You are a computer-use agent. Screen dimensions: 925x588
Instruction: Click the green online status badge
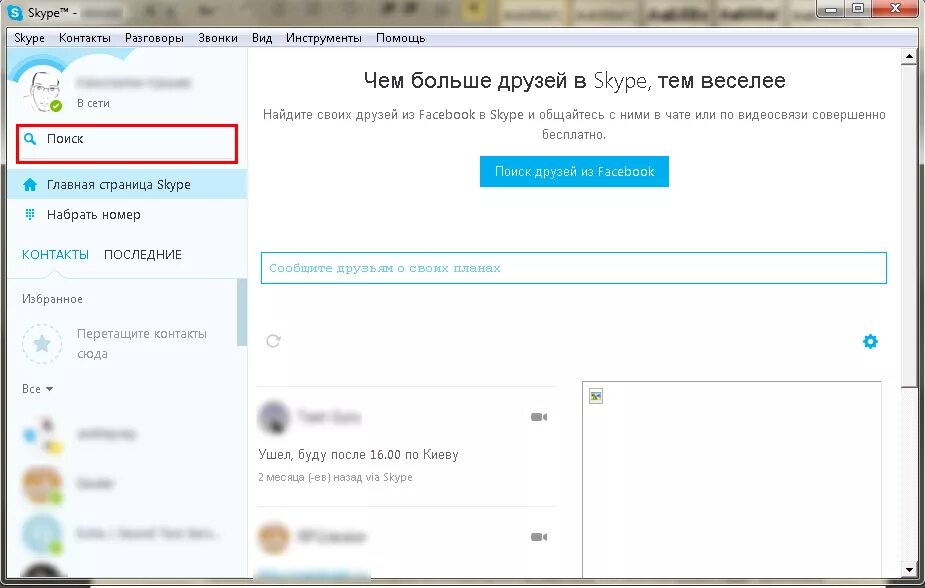point(56,106)
